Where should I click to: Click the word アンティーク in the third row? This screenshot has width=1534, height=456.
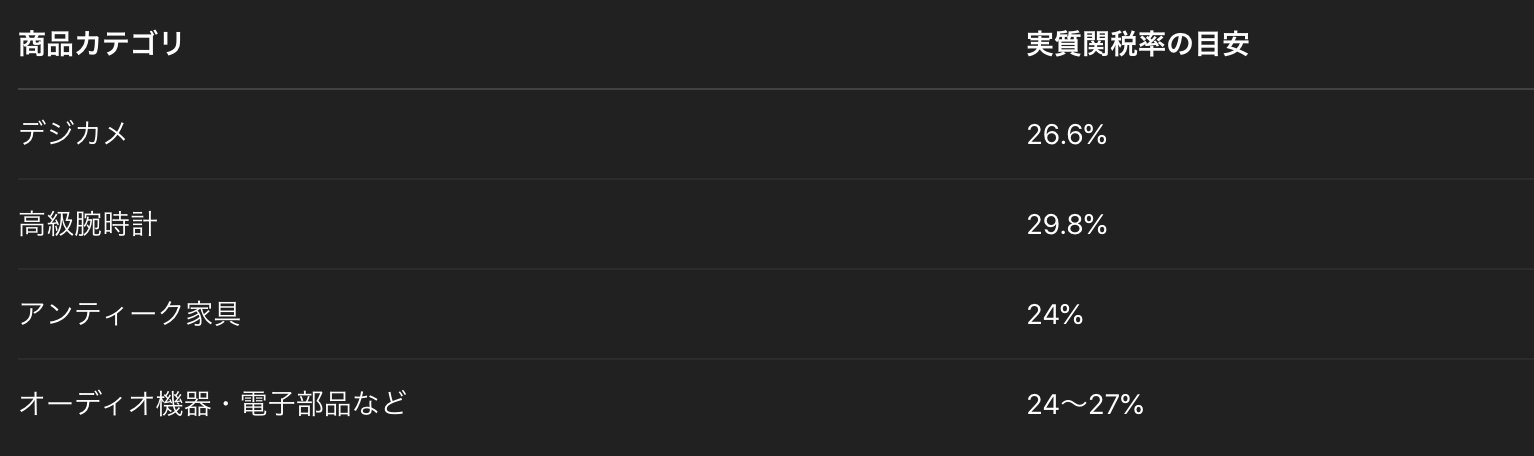point(102,314)
